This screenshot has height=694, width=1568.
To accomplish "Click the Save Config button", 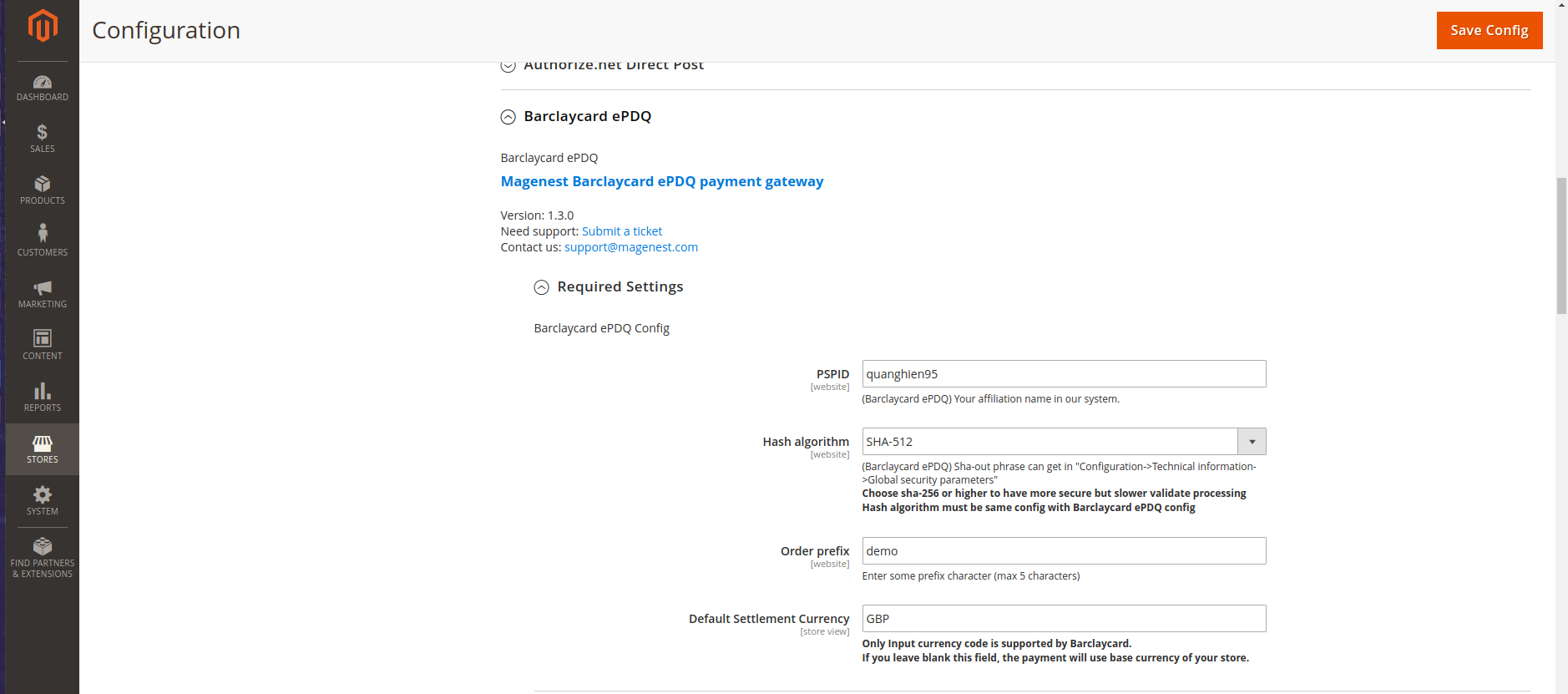I will [x=1489, y=30].
